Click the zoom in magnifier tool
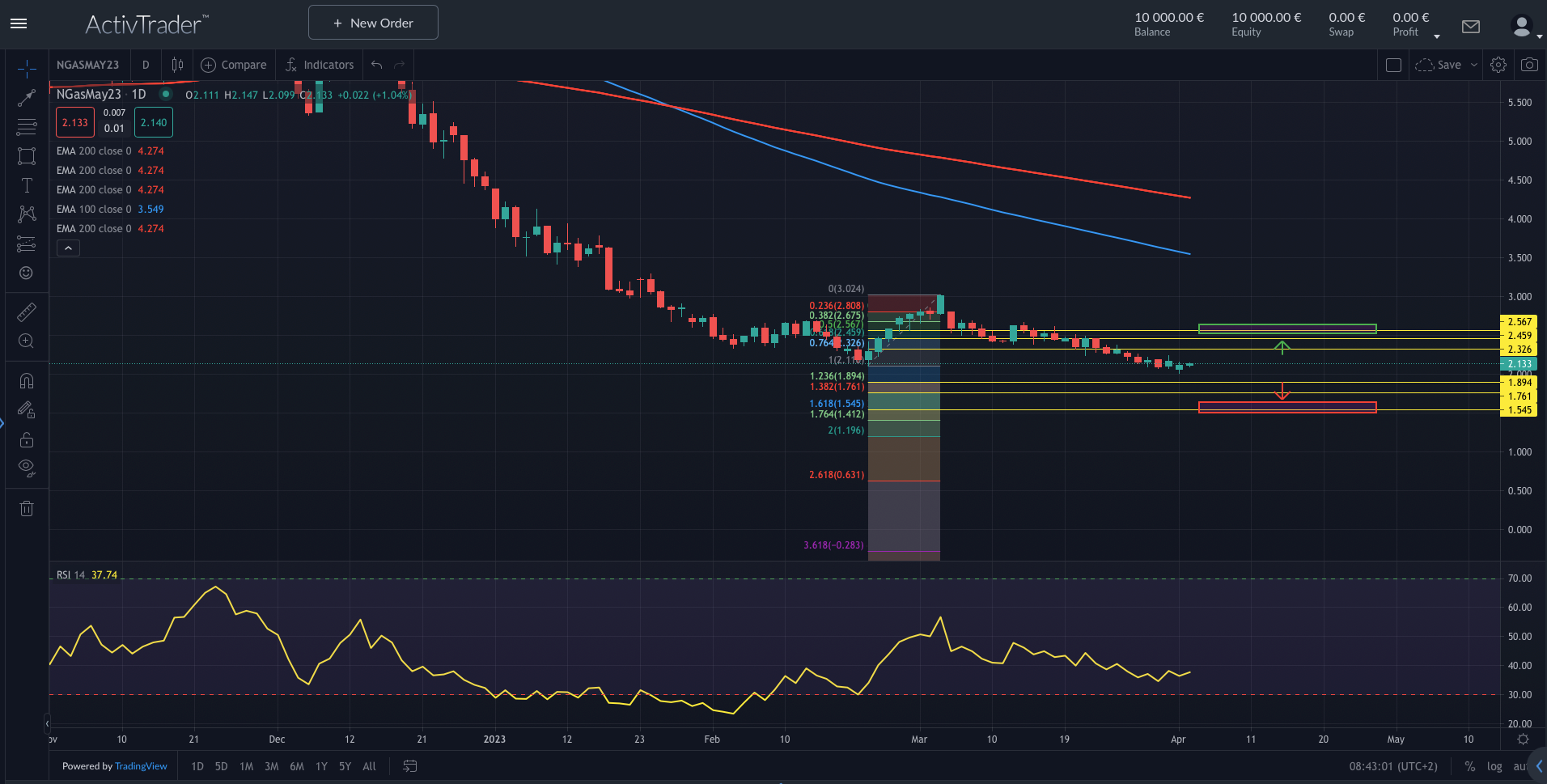Image resolution: width=1547 pixels, height=784 pixels. tap(27, 341)
